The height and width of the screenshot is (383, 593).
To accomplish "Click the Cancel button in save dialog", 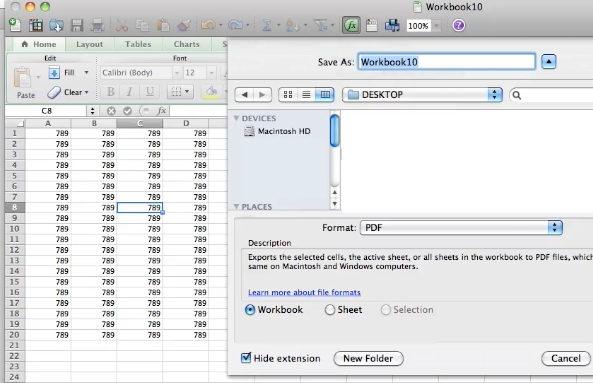I will click(566, 358).
